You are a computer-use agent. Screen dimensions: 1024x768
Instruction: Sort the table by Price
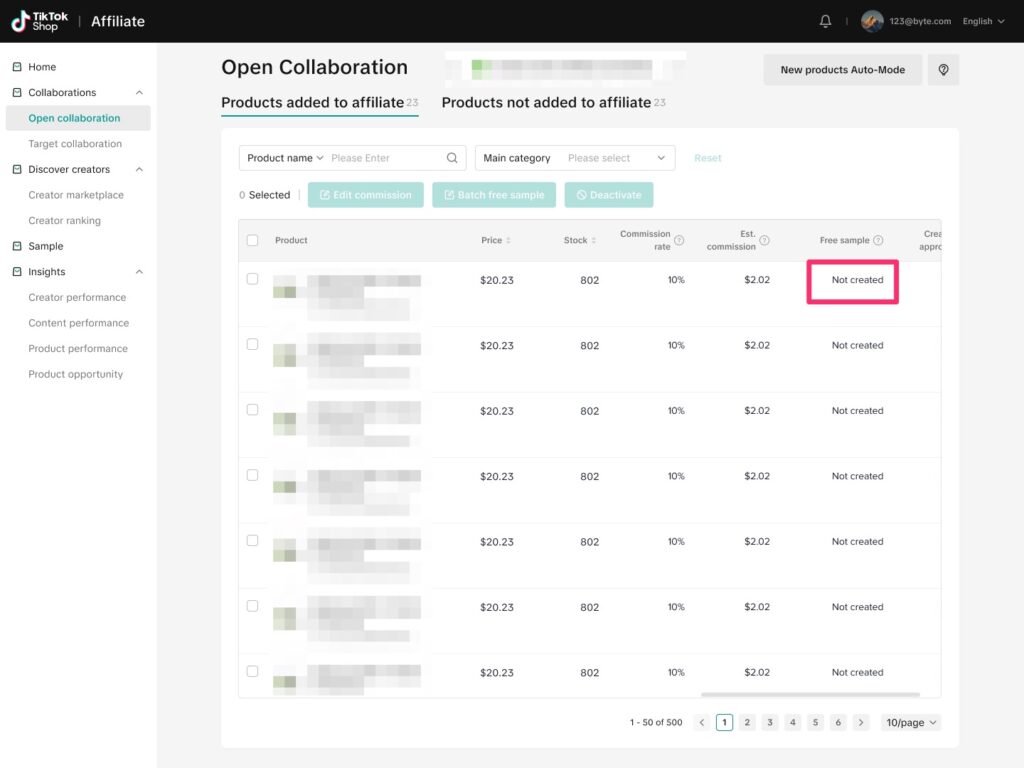coord(508,240)
